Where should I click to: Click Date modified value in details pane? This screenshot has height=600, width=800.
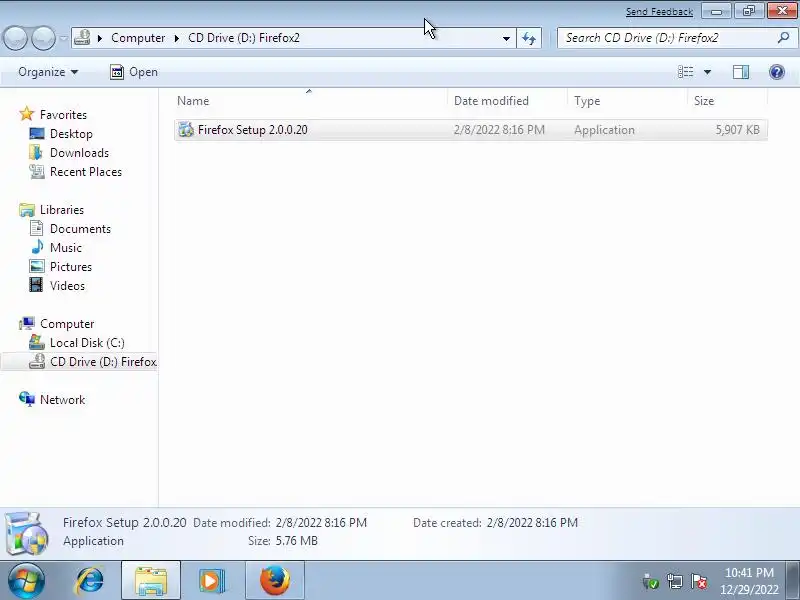coord(321,523)
